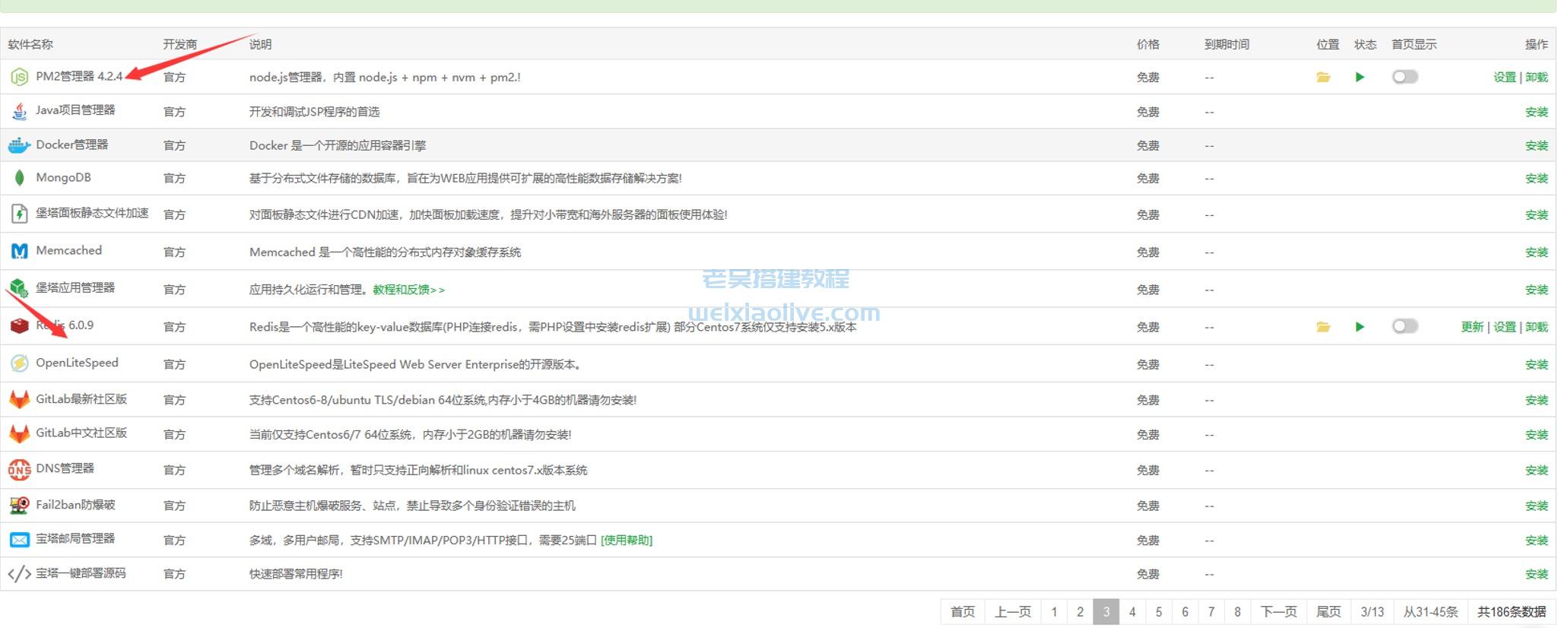This screenshot has height=628, width=1568.
Task: Click the 堡塔应用管理器 cube icon
Action: point(19,288)
